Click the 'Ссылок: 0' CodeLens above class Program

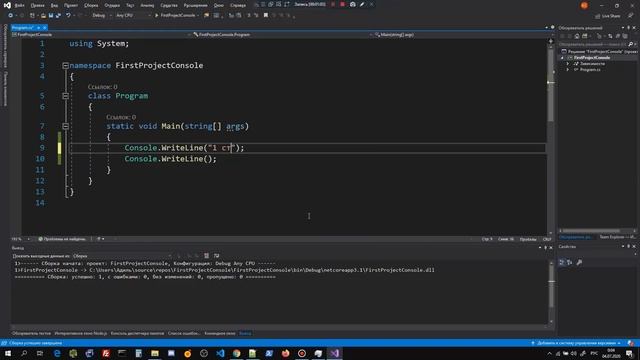[x=102, y=87]
